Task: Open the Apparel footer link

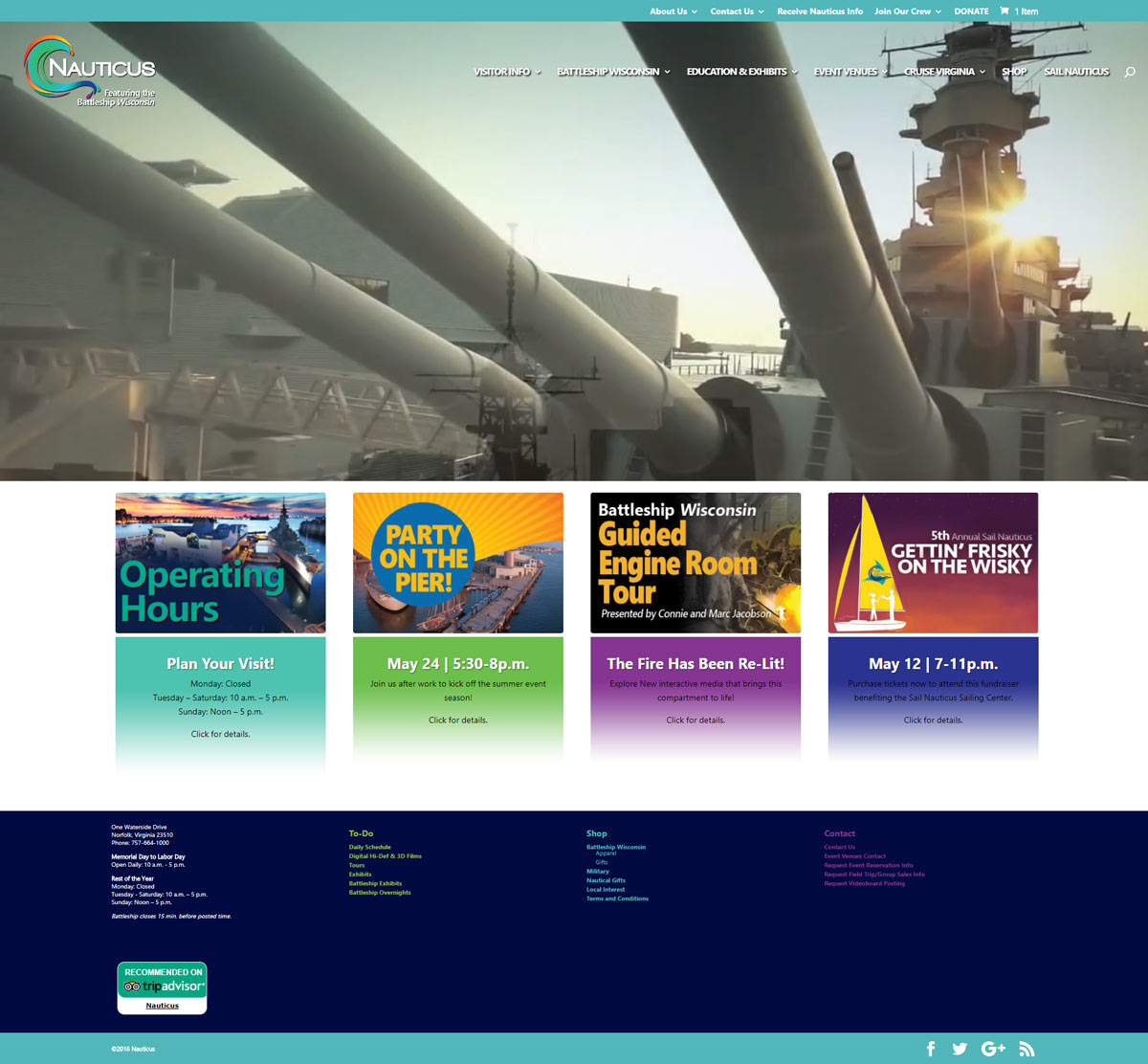Action: [x=606, y=853]
